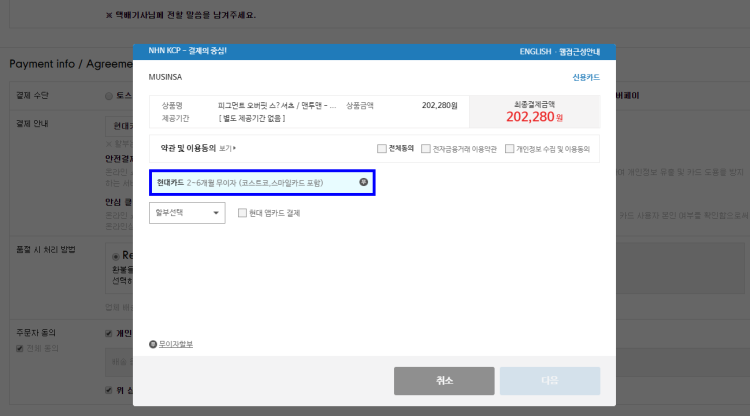
Task: Select the 신용카드 tab link
Action: tap(586, 76)
